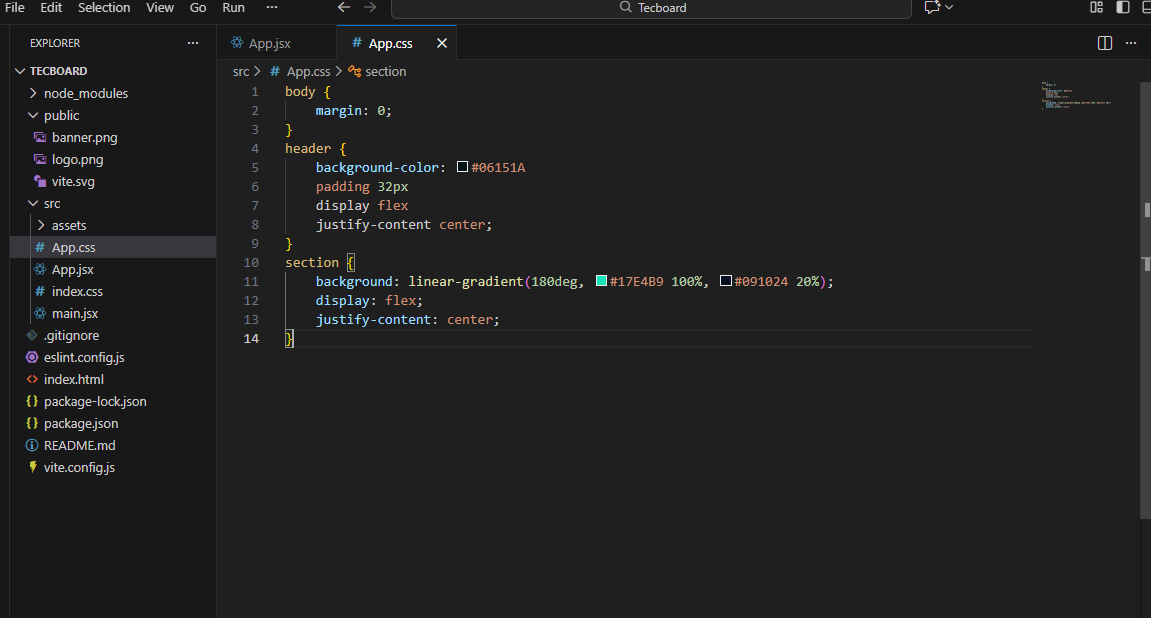Toggle the primary side bar visibility
Screen dimensions: 1151x618
[1123, 7]
